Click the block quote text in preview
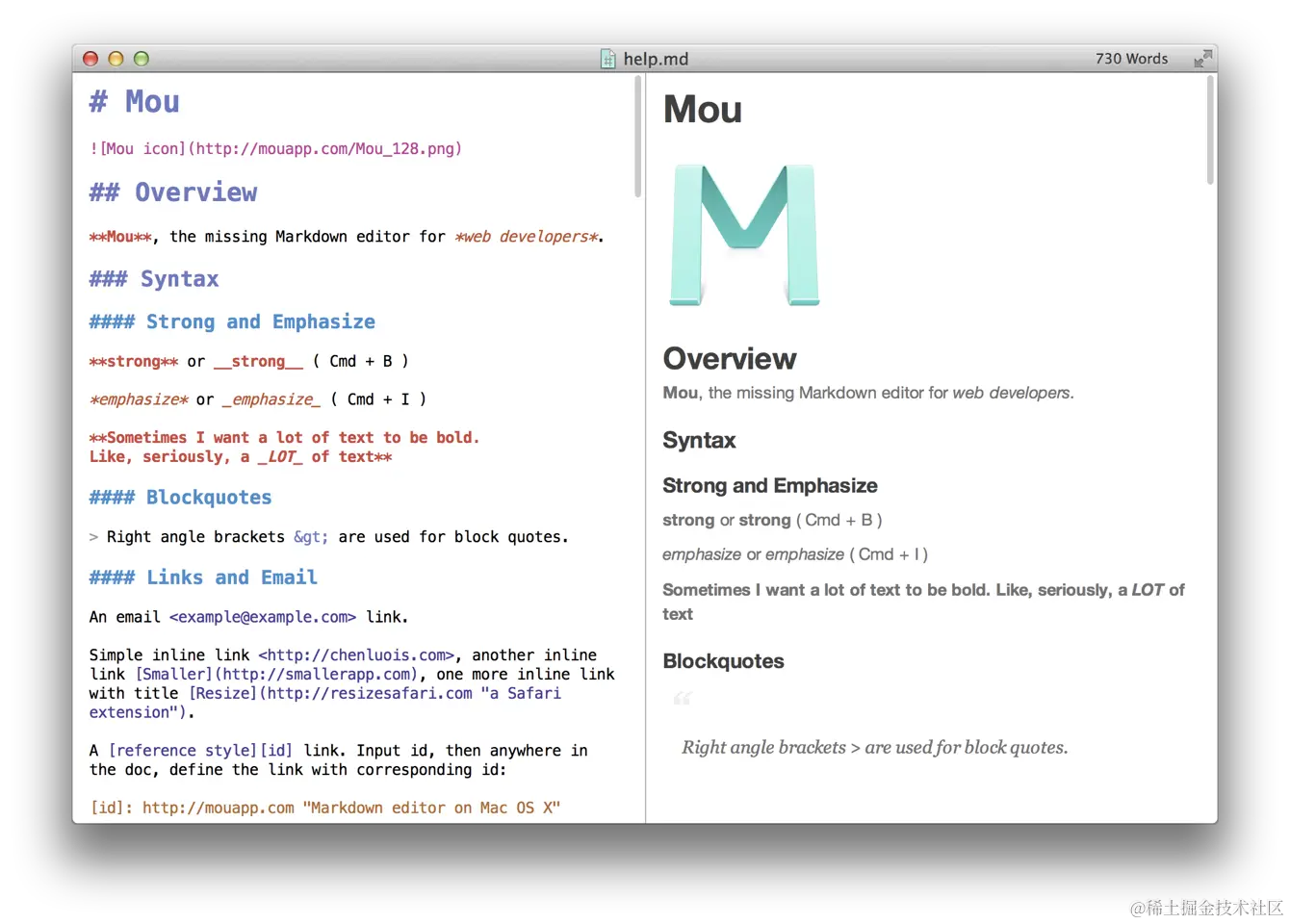 [874, 748]
